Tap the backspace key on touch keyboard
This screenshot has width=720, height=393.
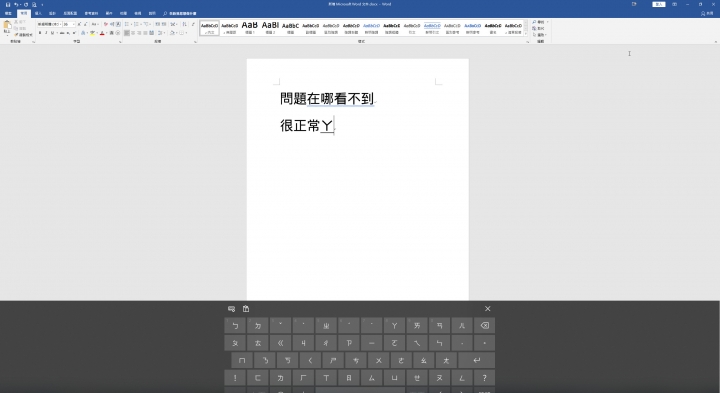click(484, 326)
